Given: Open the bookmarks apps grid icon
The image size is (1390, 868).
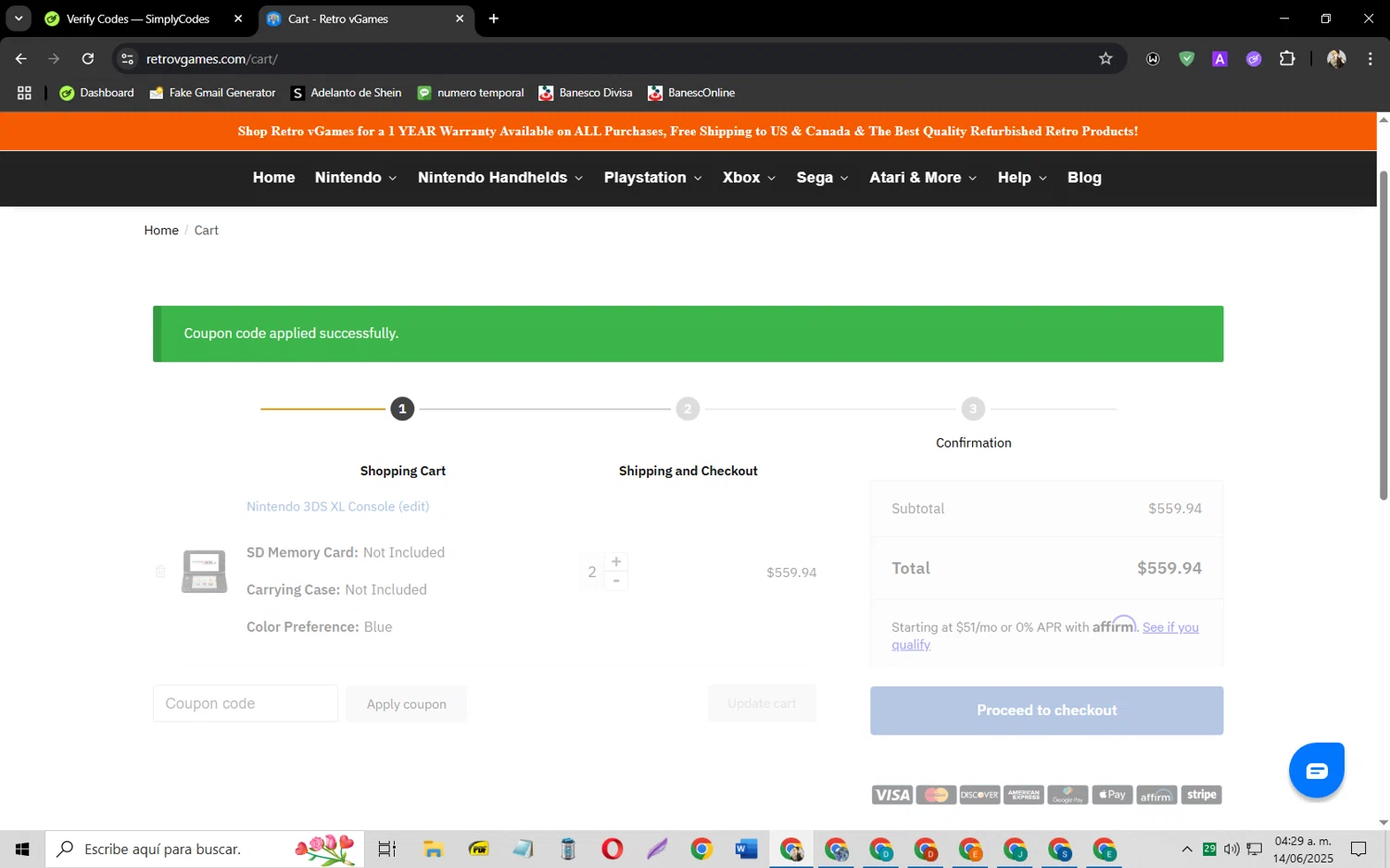Looking at the screenshot, I should pos(24,93).
